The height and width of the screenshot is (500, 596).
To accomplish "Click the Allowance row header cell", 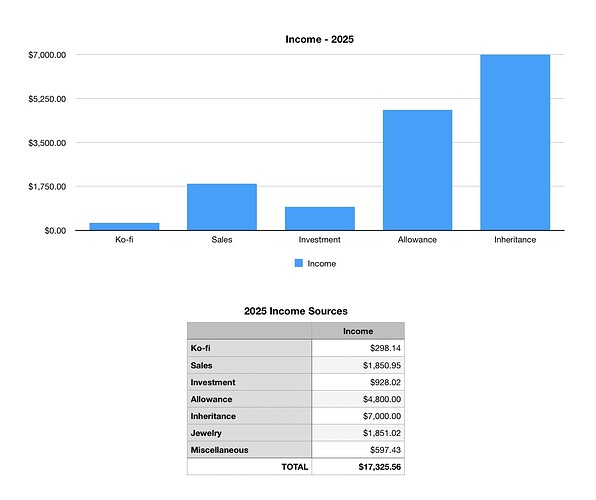I will [x=249, y=399].
